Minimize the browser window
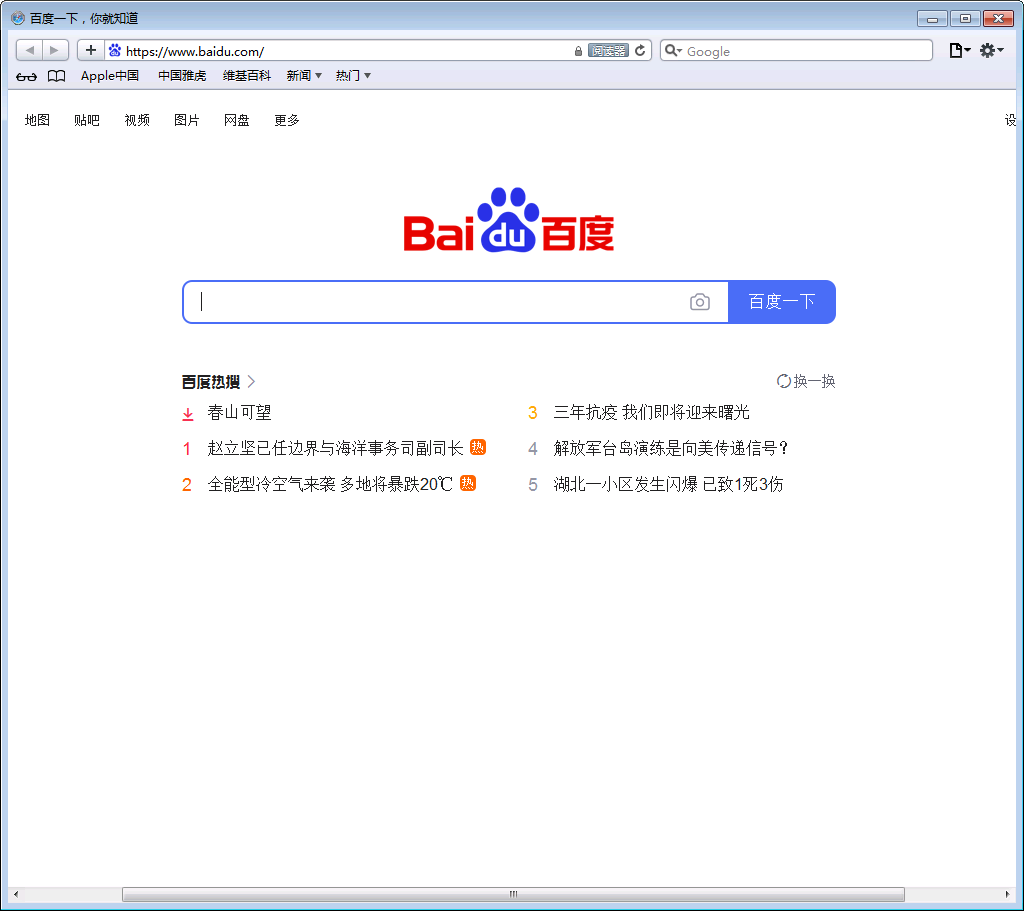 point(932,18)
